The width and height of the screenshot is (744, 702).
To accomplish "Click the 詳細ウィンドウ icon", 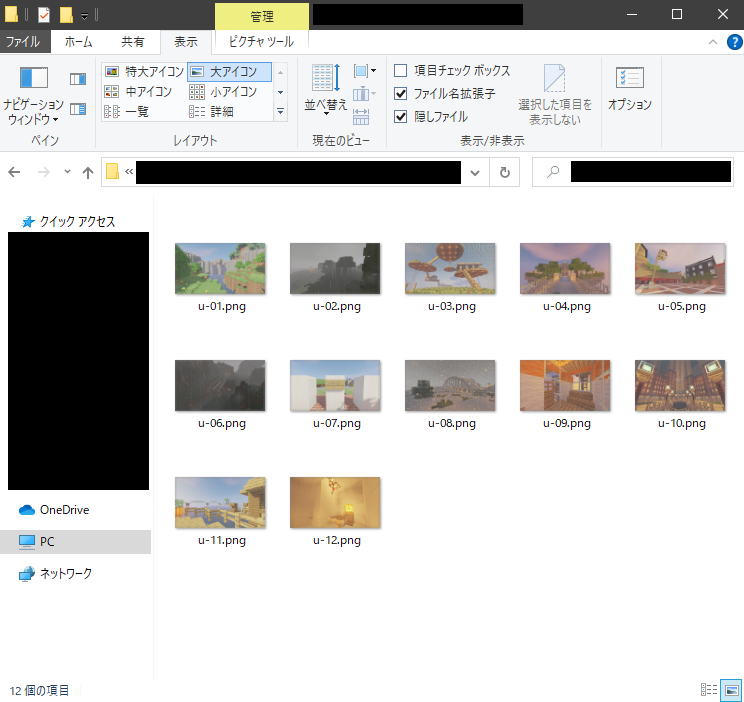I will [x=77, y=109].
